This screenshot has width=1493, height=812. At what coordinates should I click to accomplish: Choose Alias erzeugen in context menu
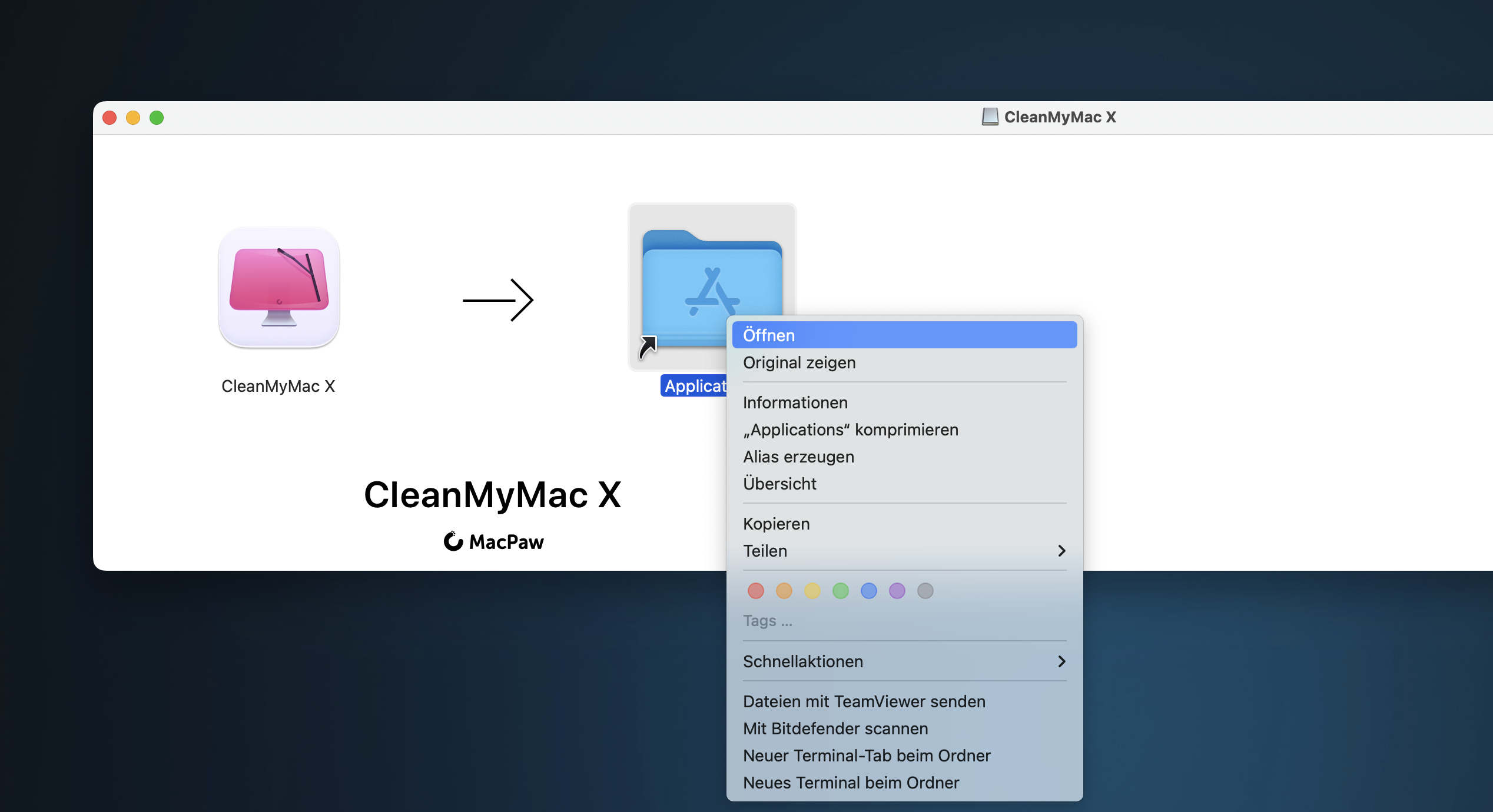(798, 457)
